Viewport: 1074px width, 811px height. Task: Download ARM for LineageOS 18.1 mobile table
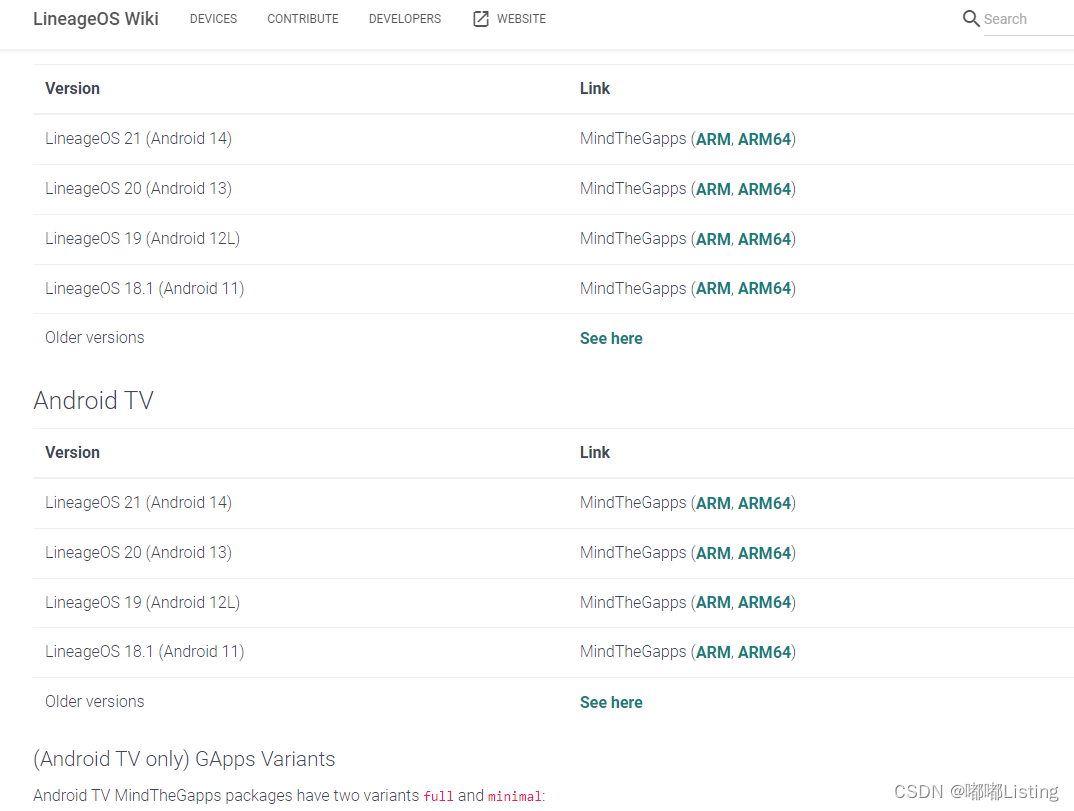(x=713, y=288)
